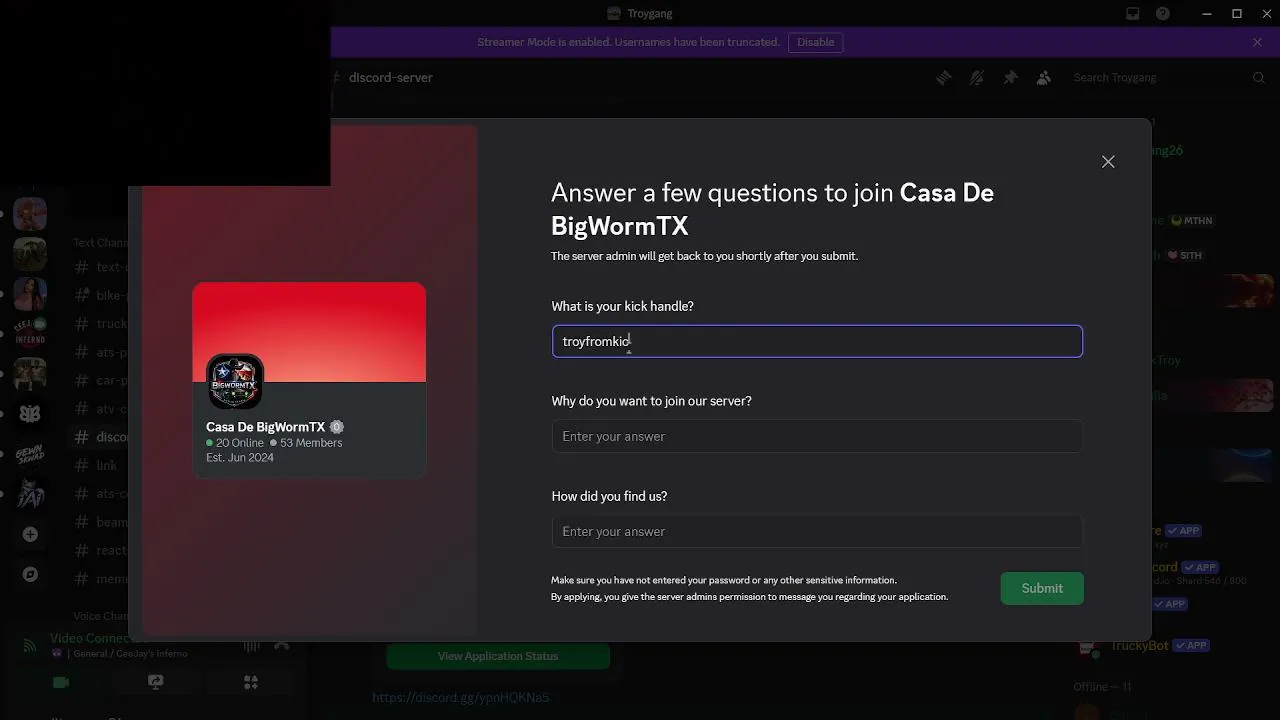The width and height of the screenshot is (1280, 720).
Task: Open the Video Connected voice status
Action: pos(96,638)
